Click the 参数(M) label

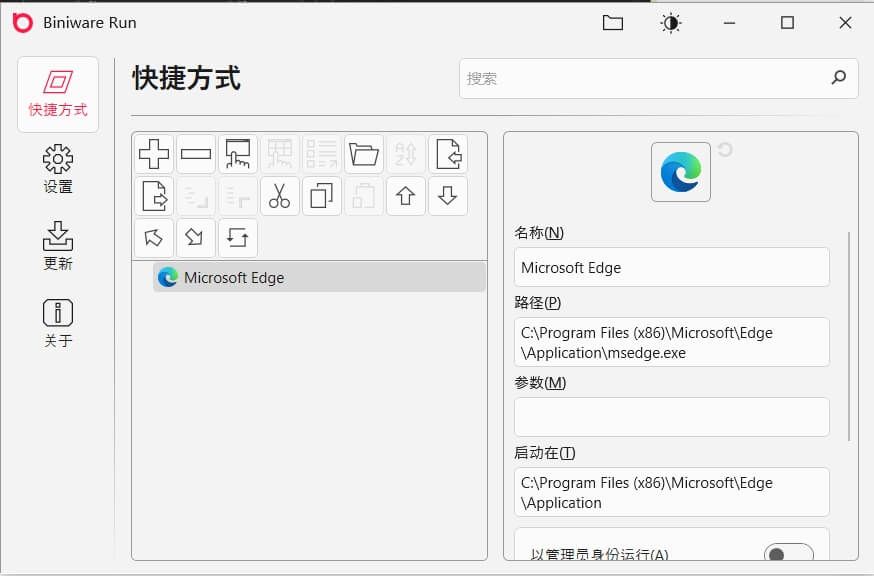[540, 383]
